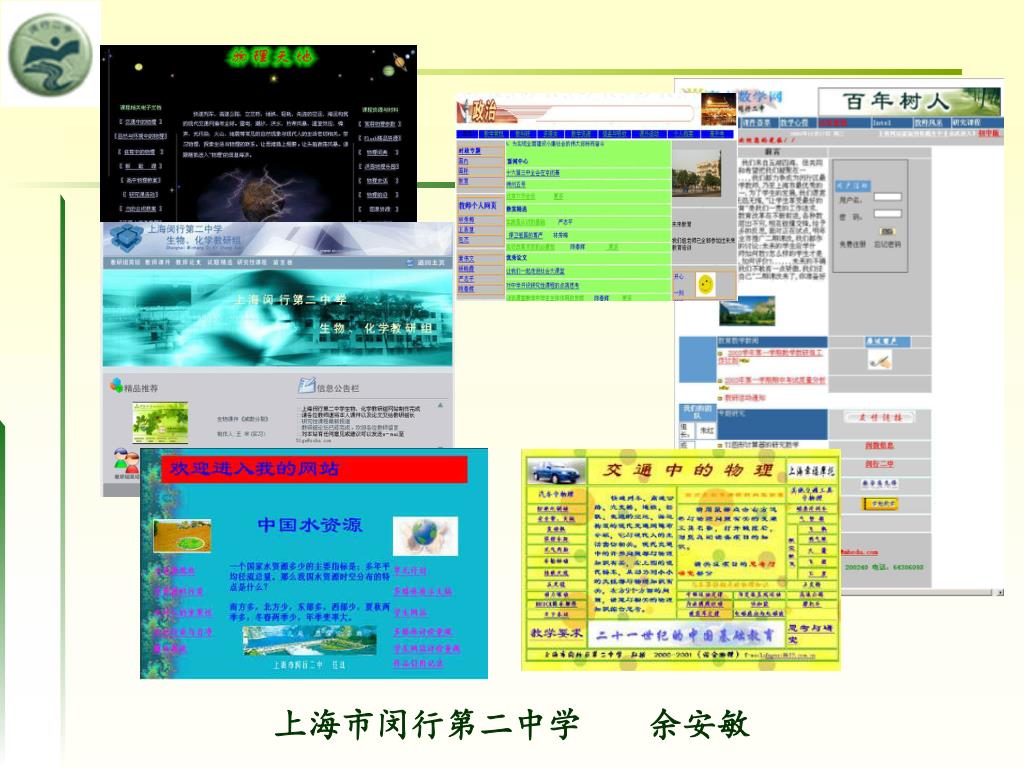This screenshot has width=1024, height=768.
Task: Click the 信息公告栏 notepad icon
Action: pos(306,385)
